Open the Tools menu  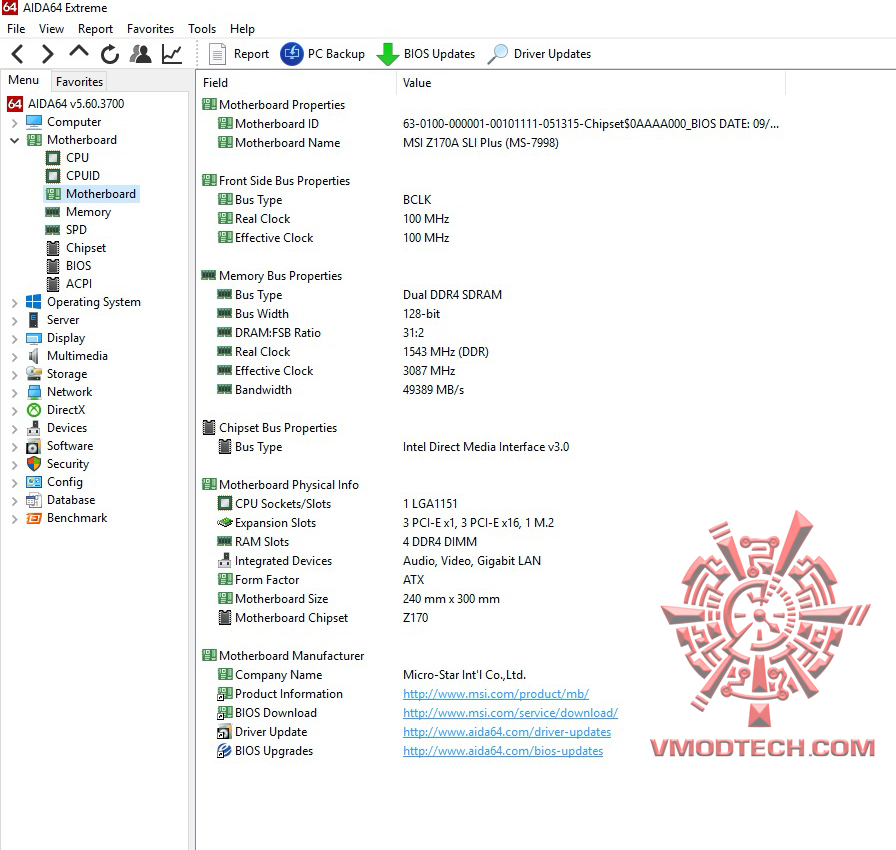click(x=202, y=29)
